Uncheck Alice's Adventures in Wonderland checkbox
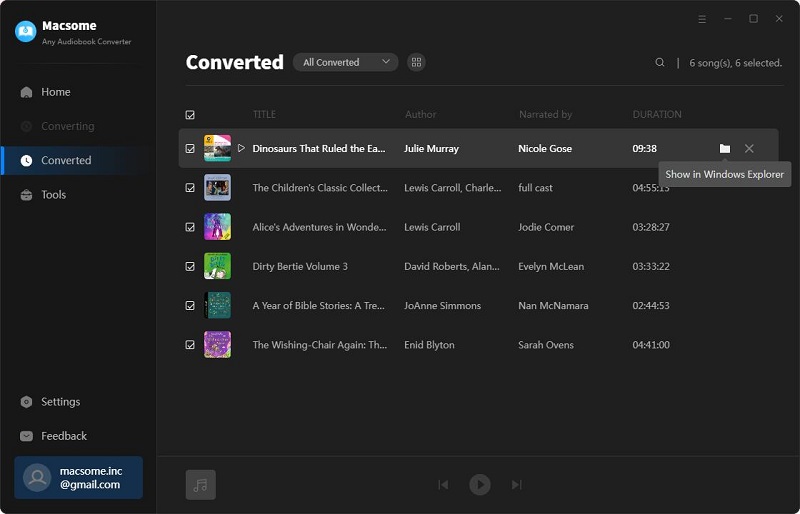The height and width of the screenshot is (514, 800). pos(190,227)
